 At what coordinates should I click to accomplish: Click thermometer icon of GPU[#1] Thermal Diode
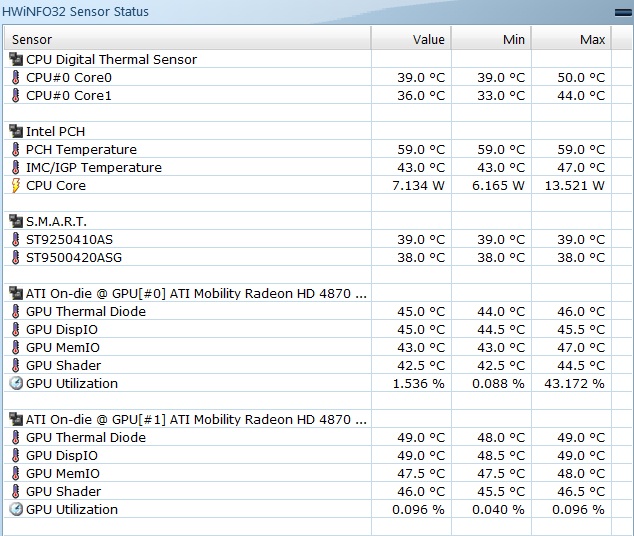15,437
